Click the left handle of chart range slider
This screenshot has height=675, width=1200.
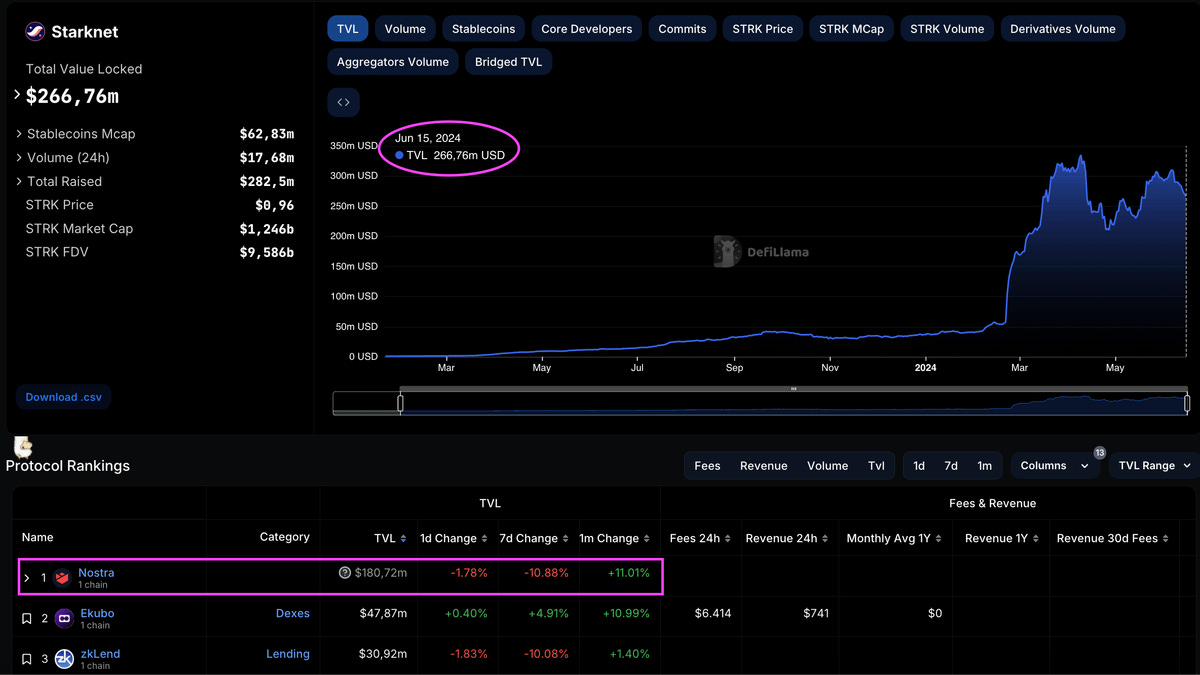tap(400, 403)
